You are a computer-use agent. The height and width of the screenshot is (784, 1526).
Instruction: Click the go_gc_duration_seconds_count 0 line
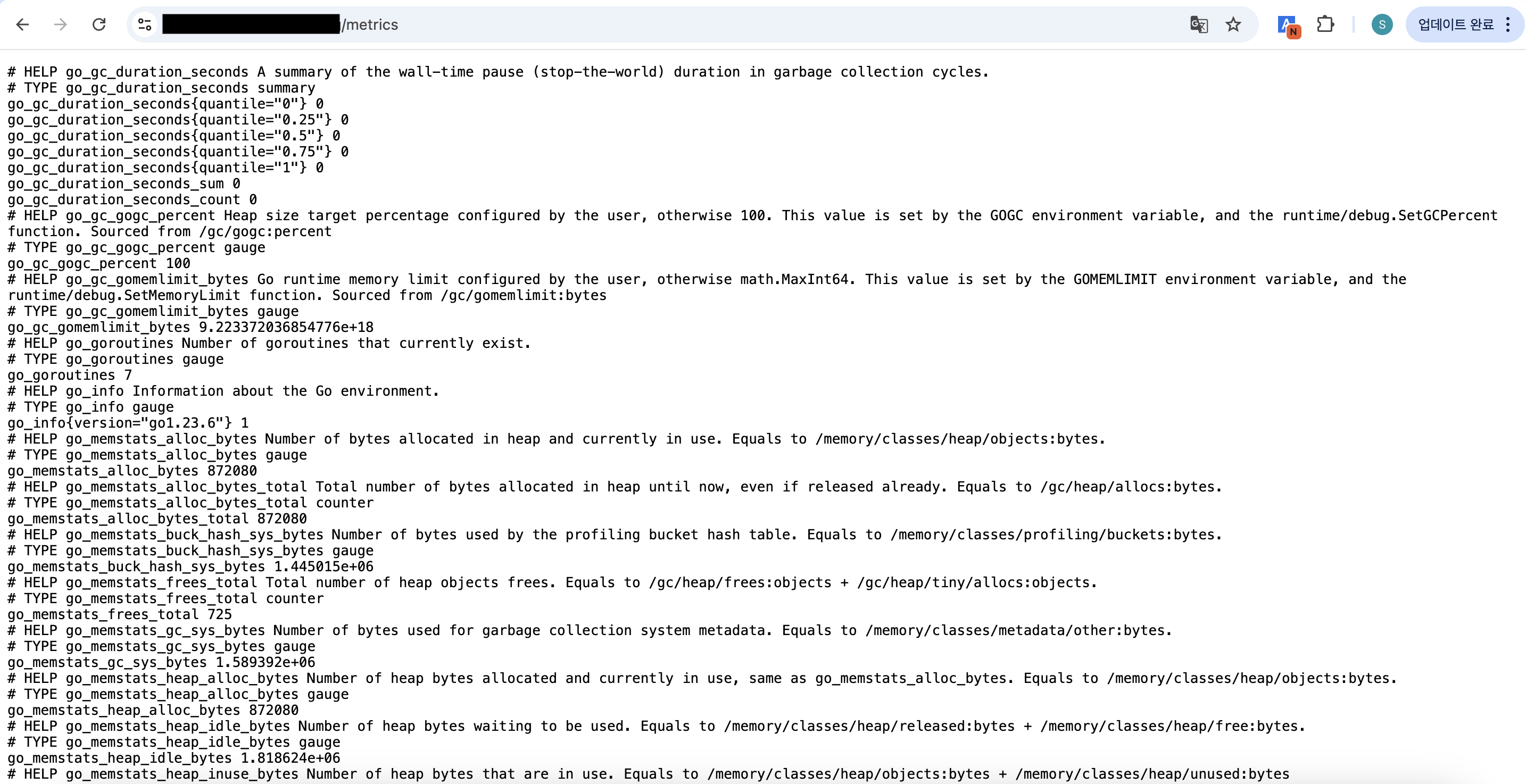pos(132,199)
